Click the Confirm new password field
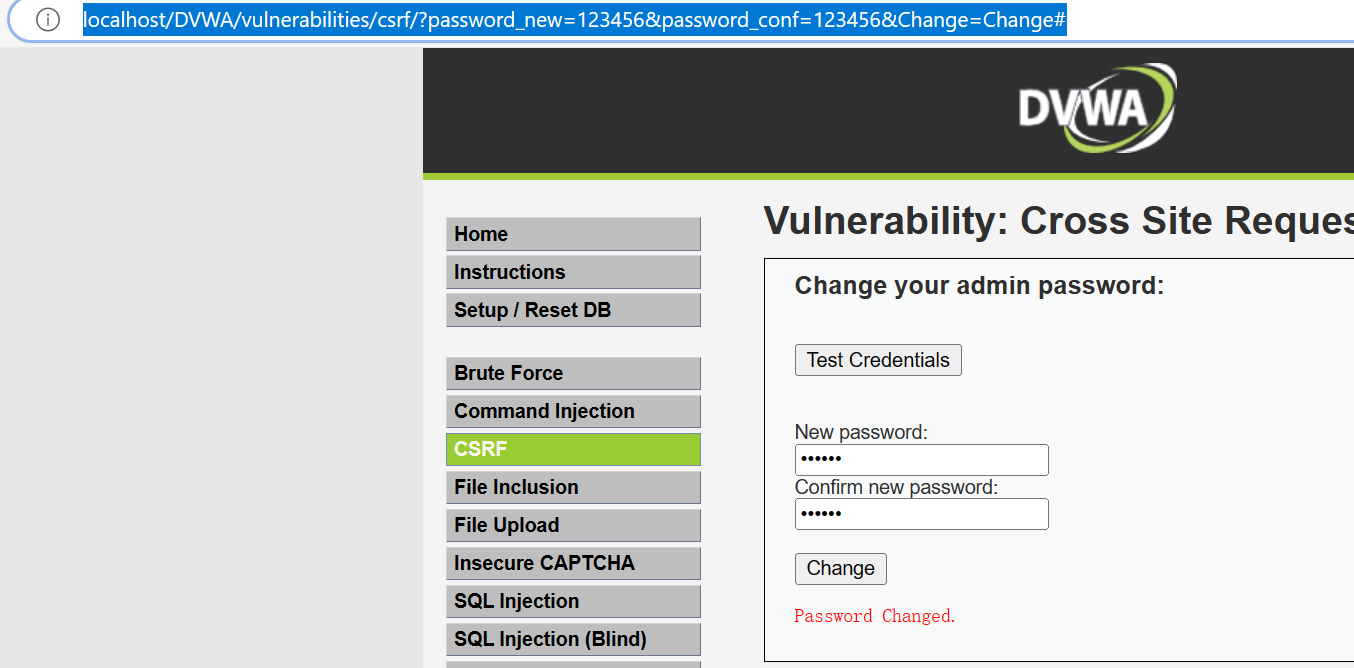Viewport: 1354px width, 668px height. point(921,514)
